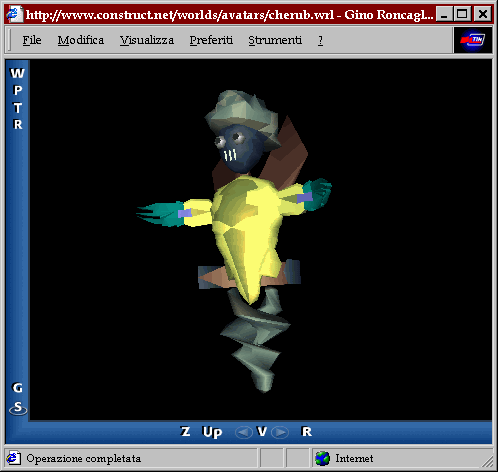Go to previous viewpoint arrow
The height and width of the screenshot is (472, 498).
(x=244, y=432)
